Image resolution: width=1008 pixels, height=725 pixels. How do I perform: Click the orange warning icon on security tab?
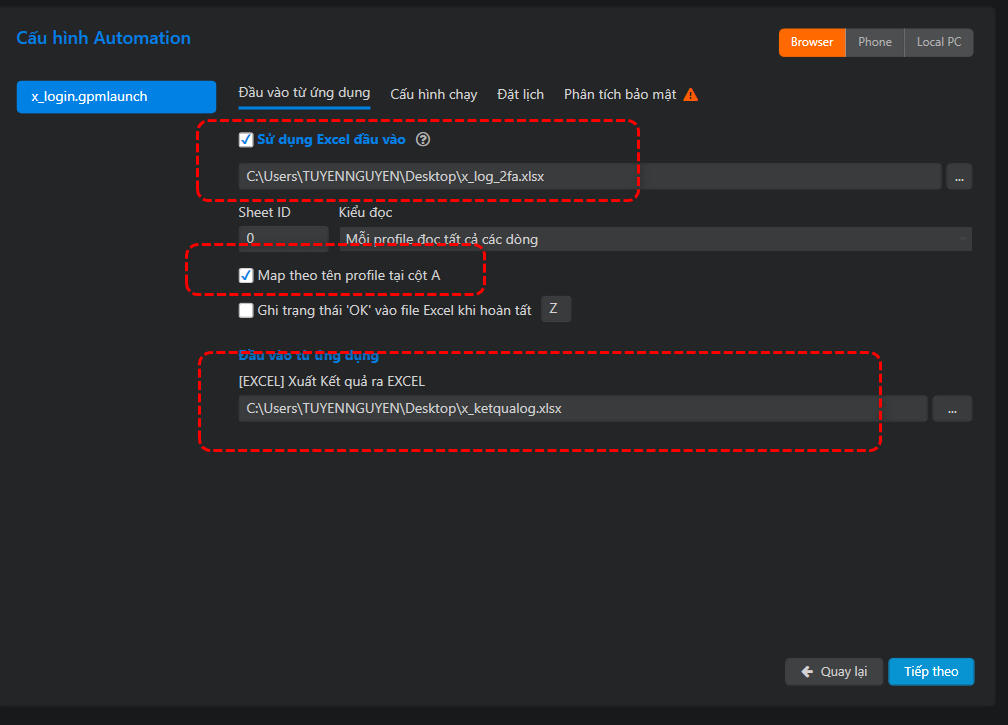[x=691, y=95]
